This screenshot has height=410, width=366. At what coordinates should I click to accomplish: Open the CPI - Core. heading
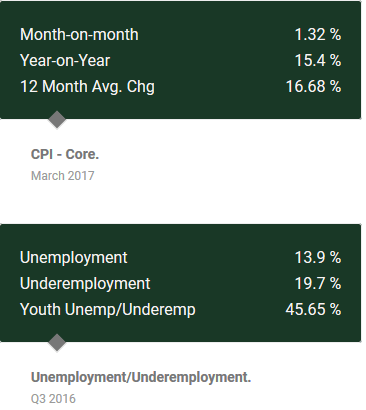(x=65, y=154)
